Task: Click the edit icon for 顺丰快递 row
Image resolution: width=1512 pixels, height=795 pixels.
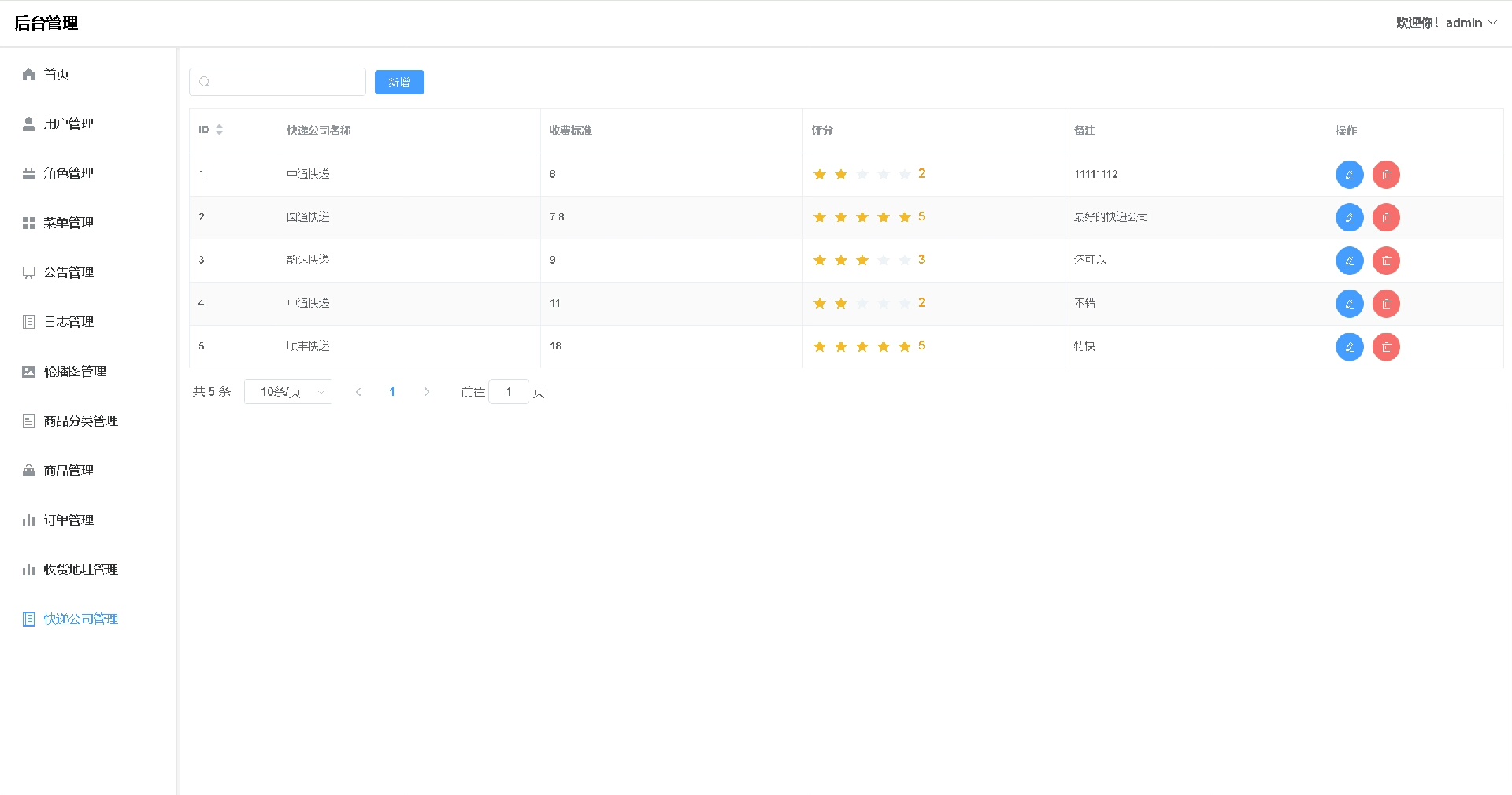Action: click(x=1349, y=347)
